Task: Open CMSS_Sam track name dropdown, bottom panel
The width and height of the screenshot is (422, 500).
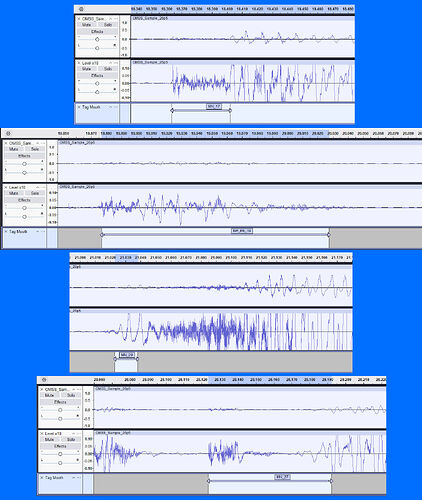Action: pos(56,389)
